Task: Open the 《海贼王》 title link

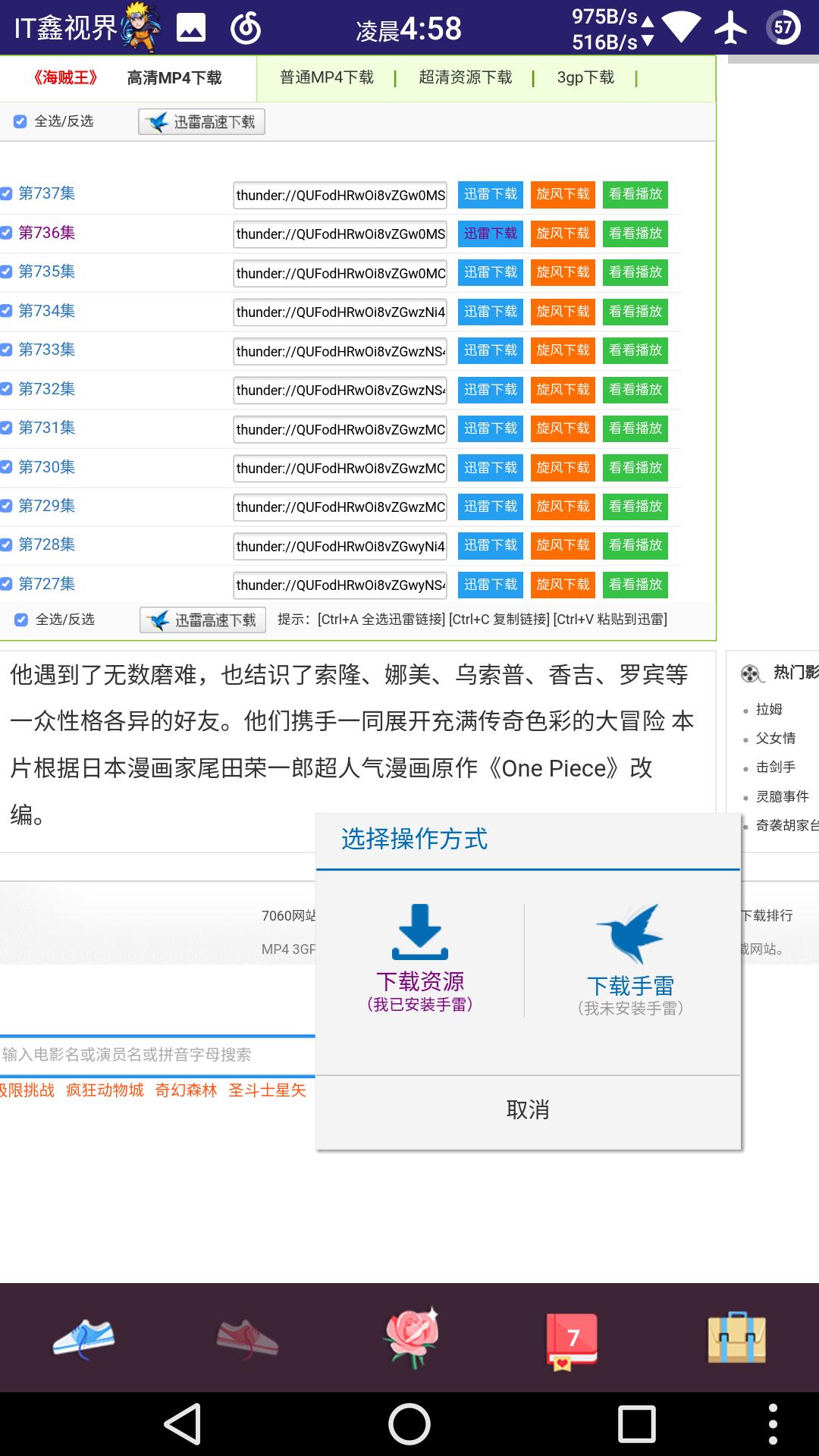Action: pyautogui.click(x=65, y=78)
